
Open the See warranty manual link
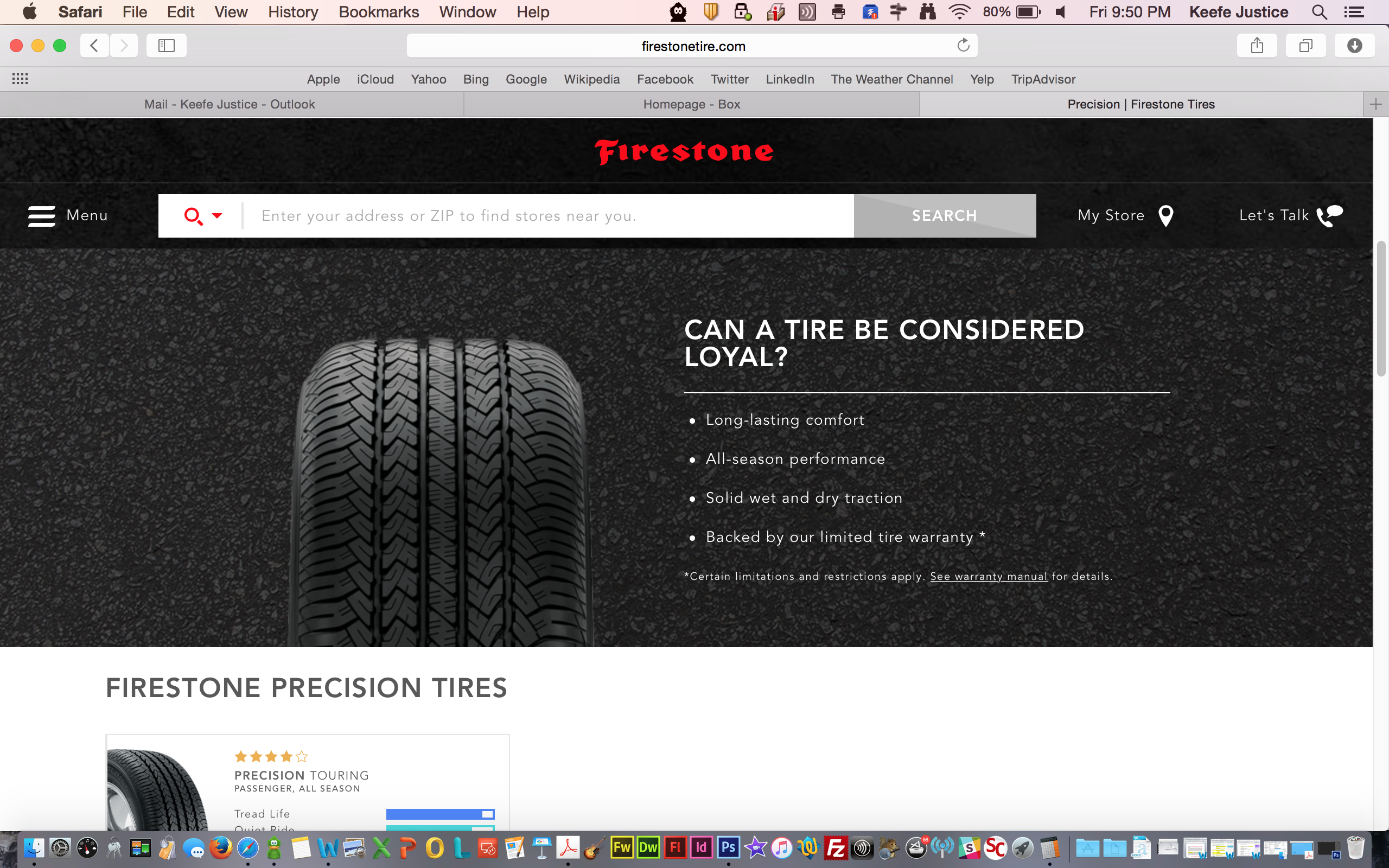[989, 576]
